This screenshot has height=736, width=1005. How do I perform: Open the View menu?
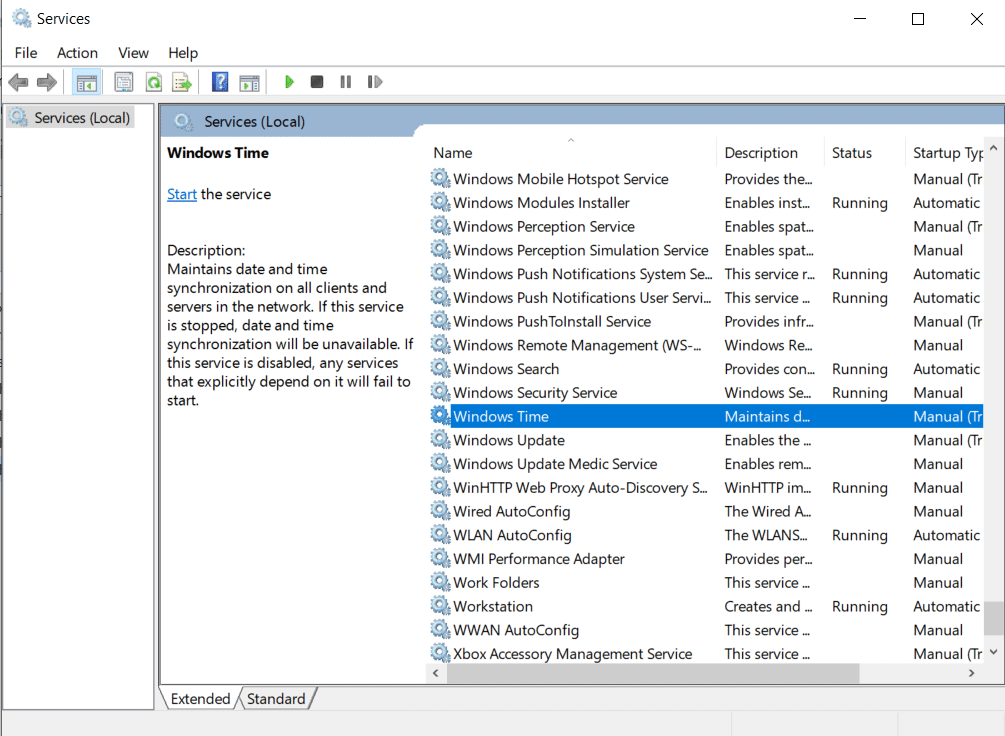(133, 53)
